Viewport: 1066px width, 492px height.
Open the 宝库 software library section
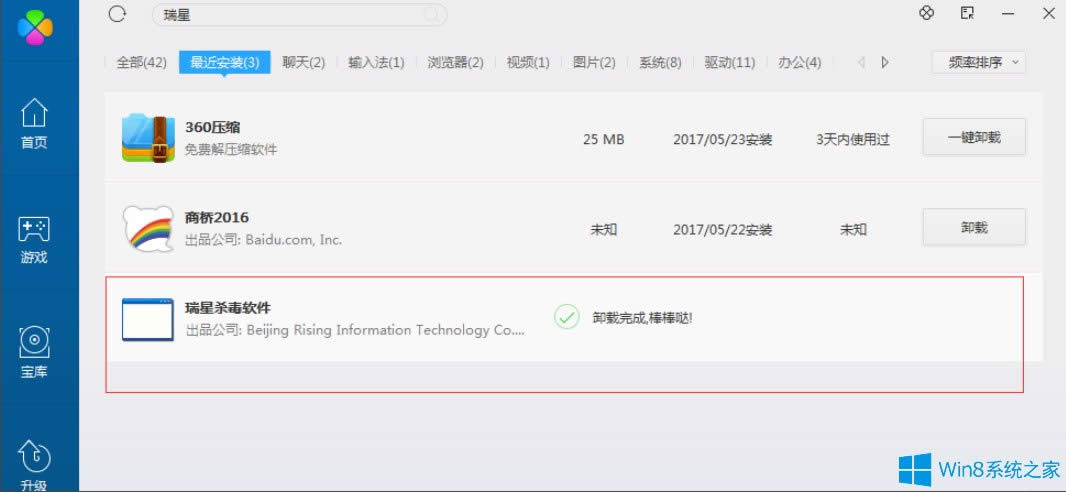coord(34,353)
